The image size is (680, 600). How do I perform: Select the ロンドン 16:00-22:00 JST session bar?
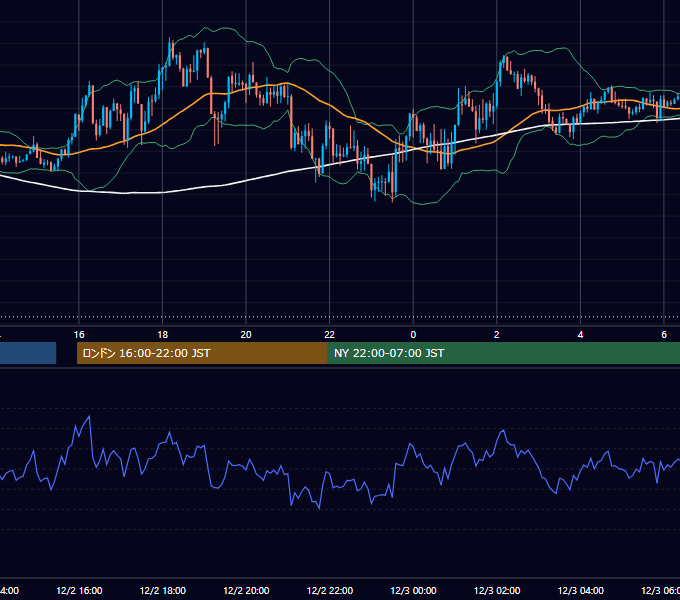pyautogui.click(x=202, y=353)
